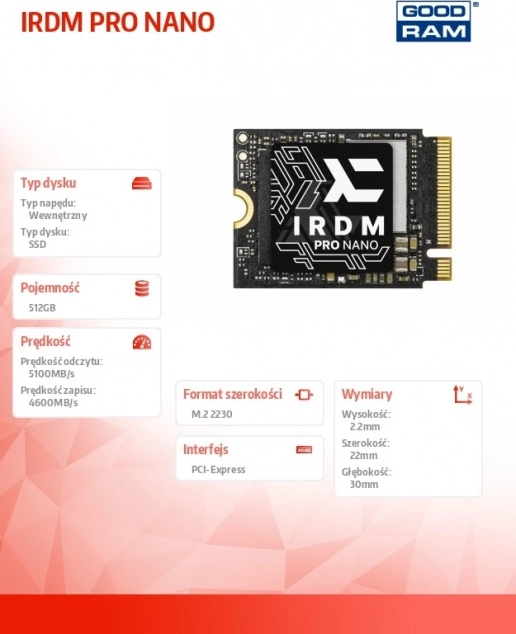The height and width of the screenshot is (634, 516).
Task: Click the form factor icon beside Format szerokości
Action: pyautogui.click(x=304, y=395)
